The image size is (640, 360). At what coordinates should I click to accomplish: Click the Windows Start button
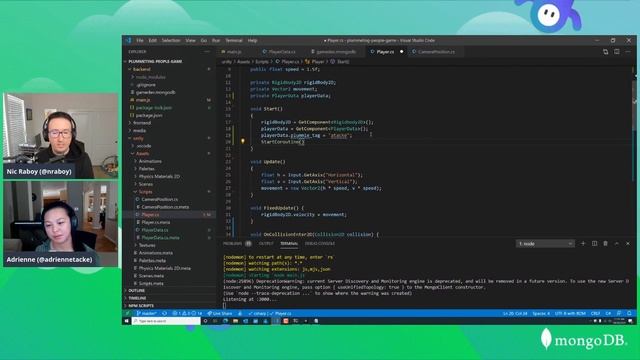tap(127, 321)
